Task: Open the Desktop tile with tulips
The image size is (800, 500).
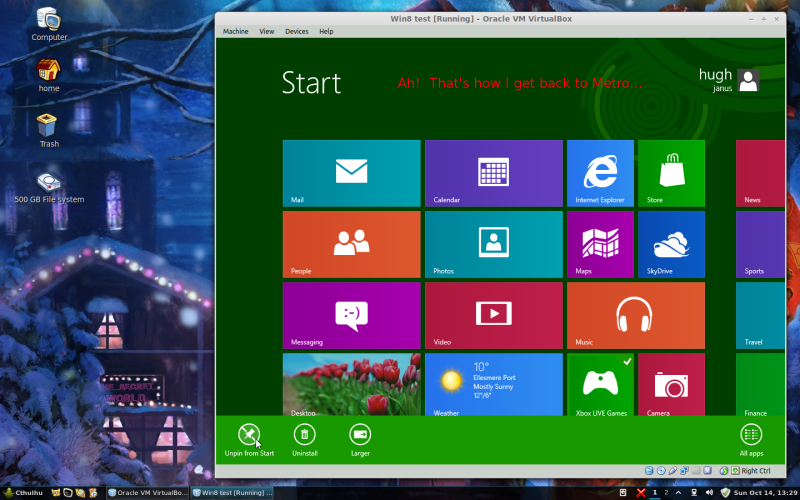Action: 352,384
